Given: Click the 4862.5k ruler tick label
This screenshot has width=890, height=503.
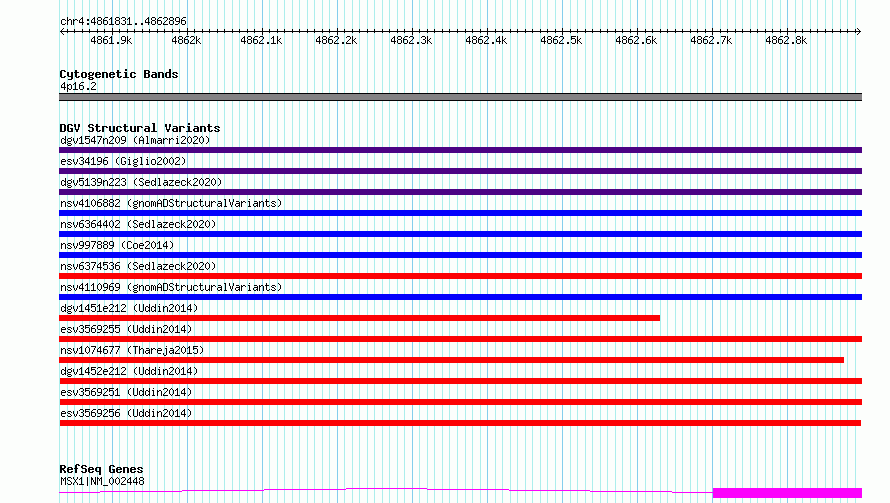Looking at the screenshot, I should coord(561,40).
